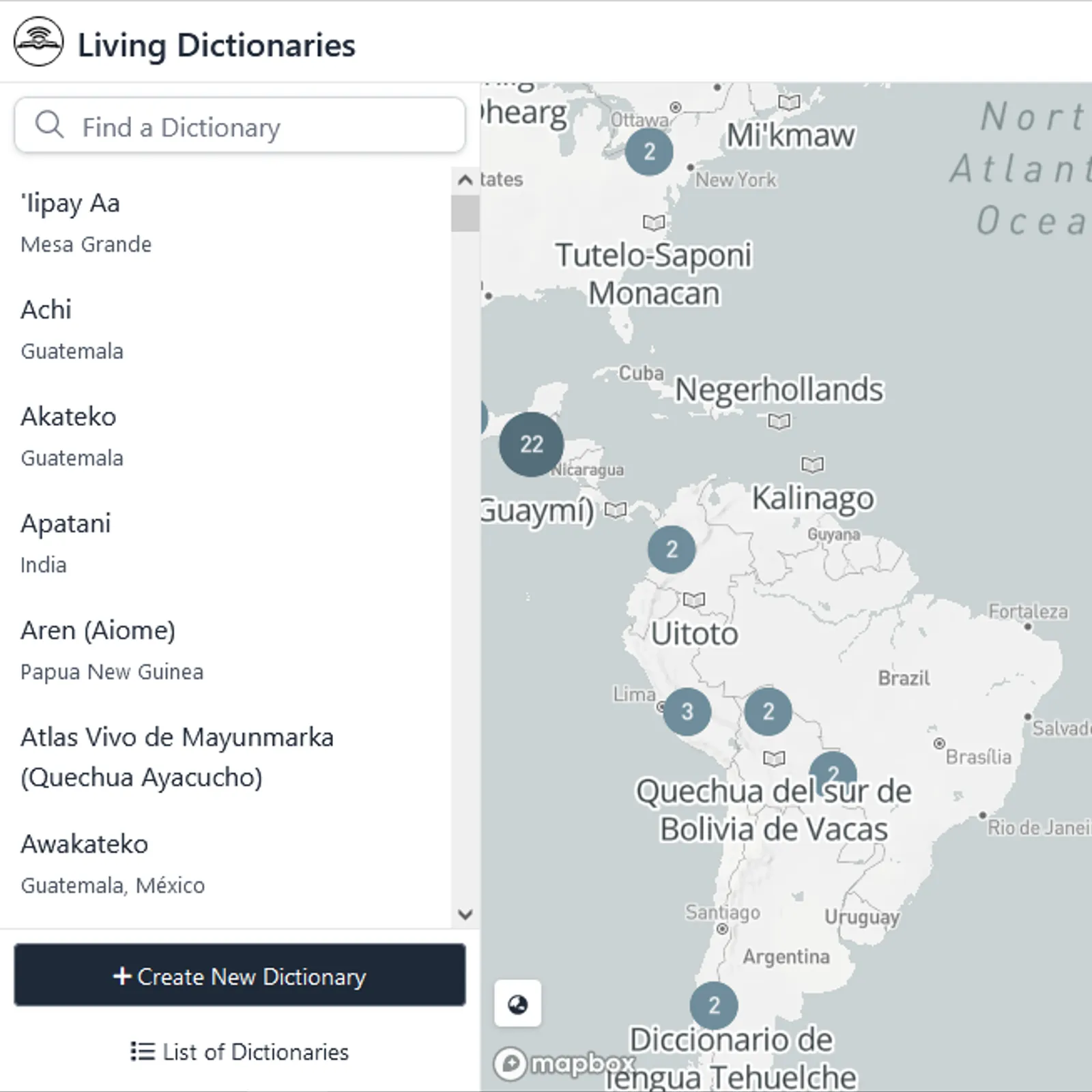The height and width of the screenshot is (1092, 1092).
Task: Click the search magnifier icon
Action: coord(50,125)
